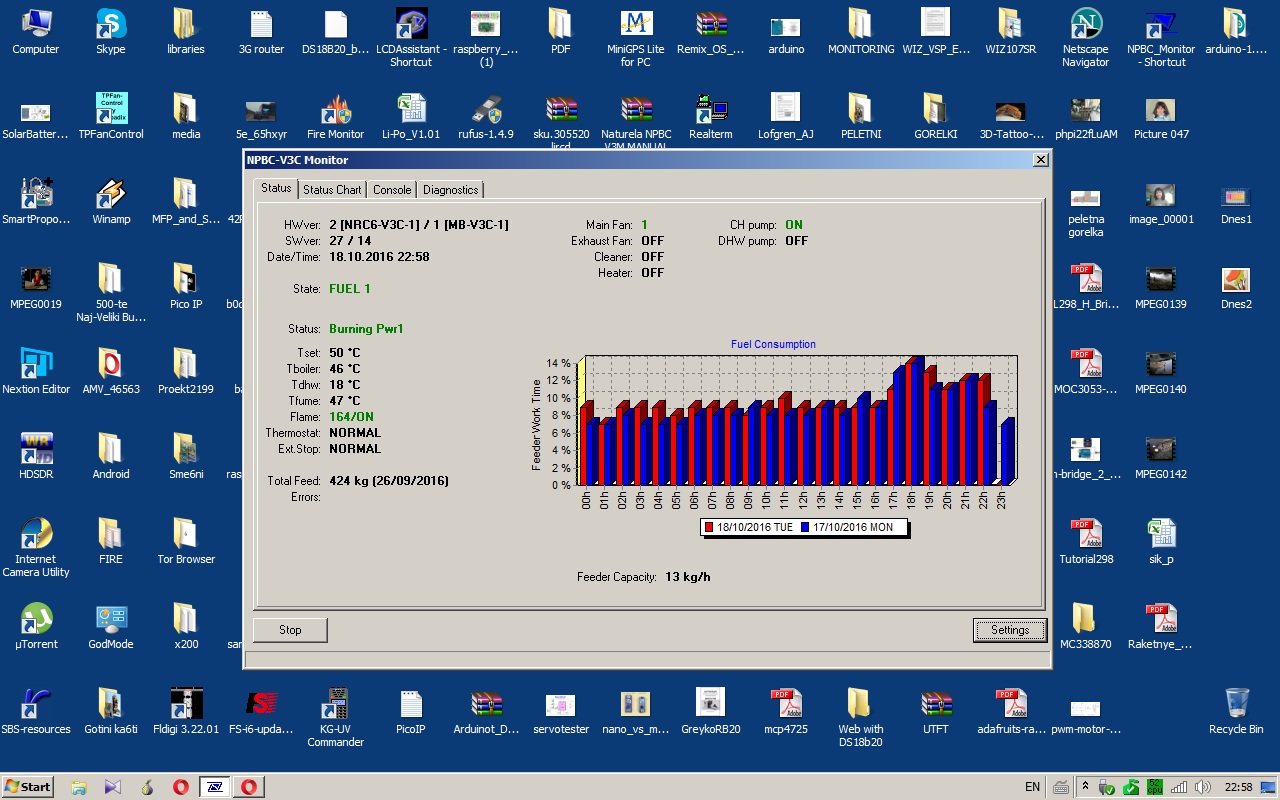Open Settings in NPBC monitor
This screenshot has height=800, width=1280.
point(1009,630)
